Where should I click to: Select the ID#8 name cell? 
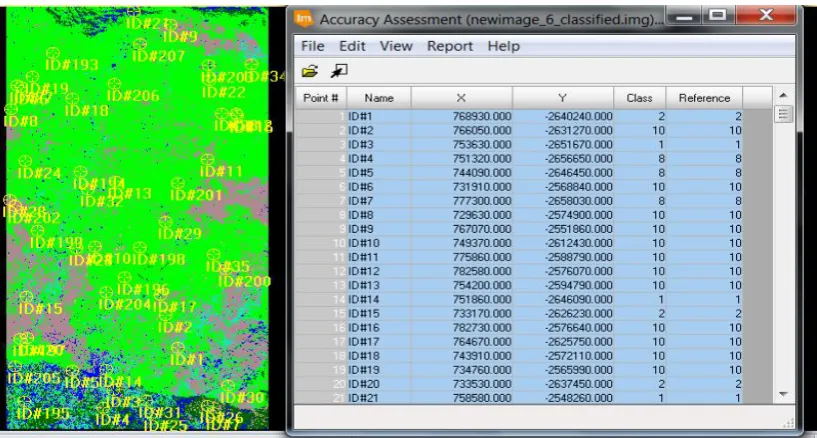click(379, 215)
